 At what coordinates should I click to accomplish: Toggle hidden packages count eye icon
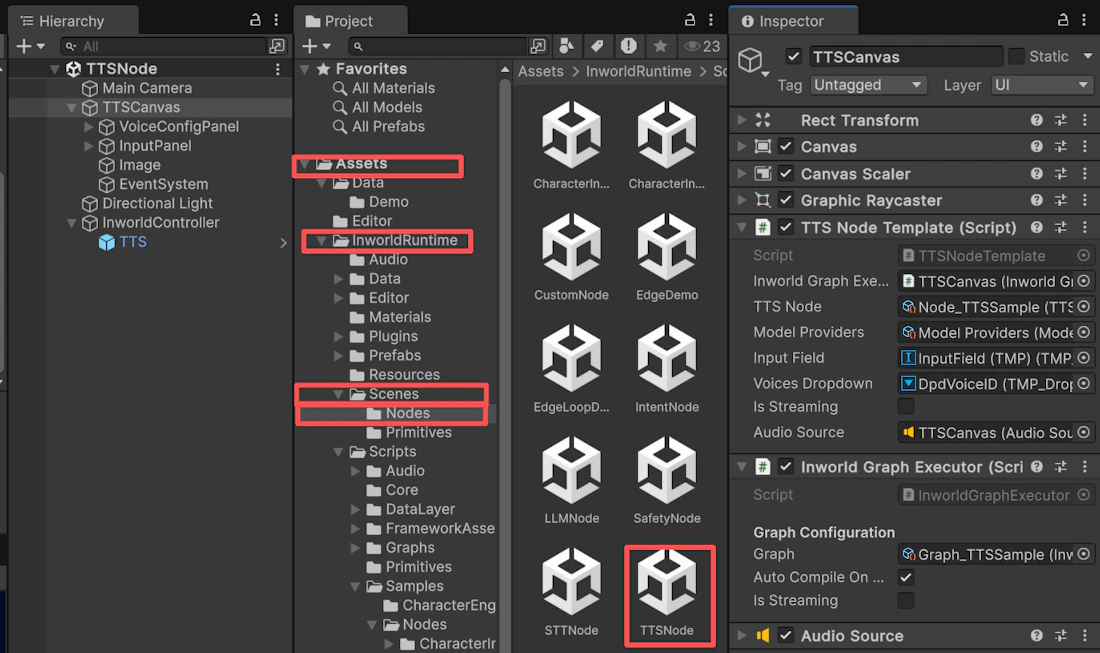pyautogui.click(x=702, y=46)
